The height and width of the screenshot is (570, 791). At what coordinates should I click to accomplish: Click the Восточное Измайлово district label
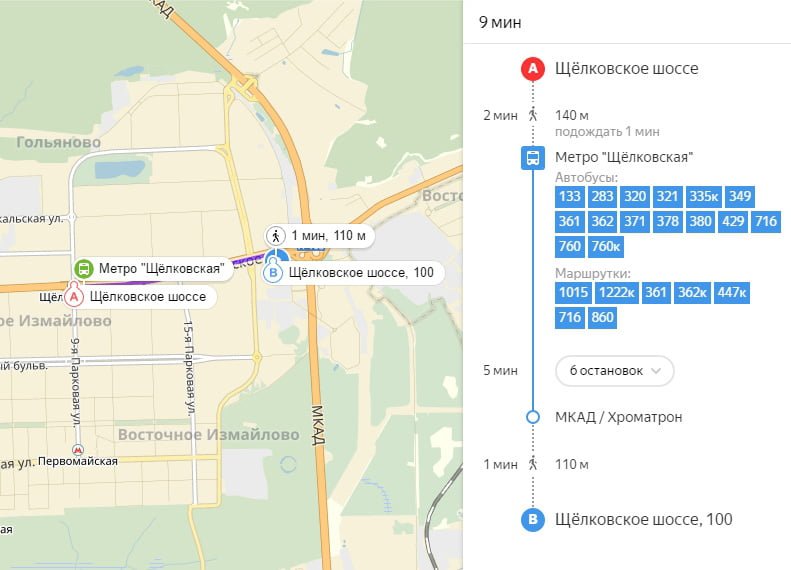209,435
